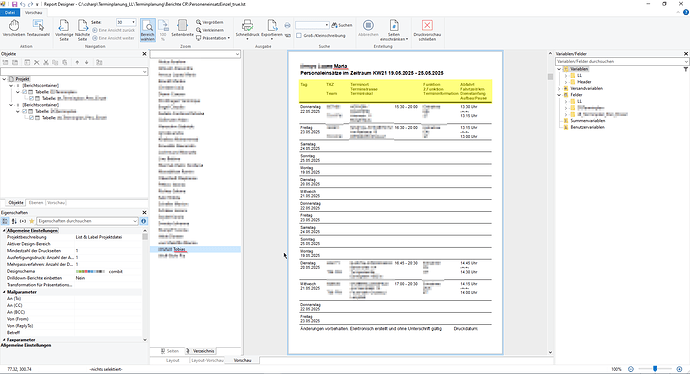Select Summenvariablen in Variablen/Felder tree

pyautogui.click(x=587, y=121)
